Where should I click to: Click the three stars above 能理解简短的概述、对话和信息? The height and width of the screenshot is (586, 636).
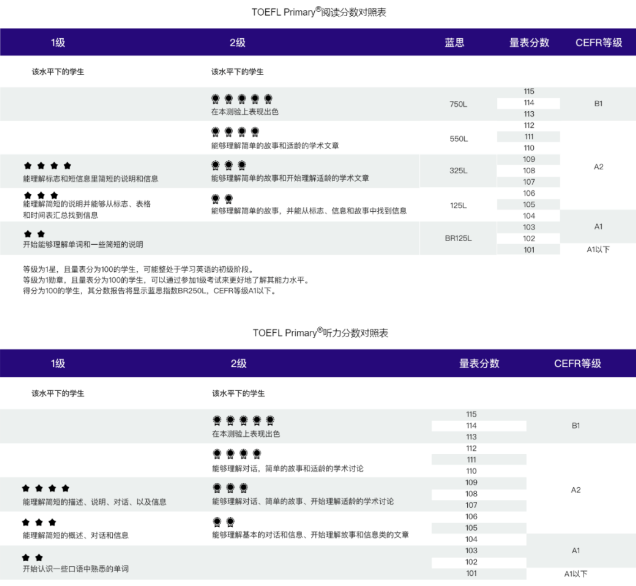39,522
